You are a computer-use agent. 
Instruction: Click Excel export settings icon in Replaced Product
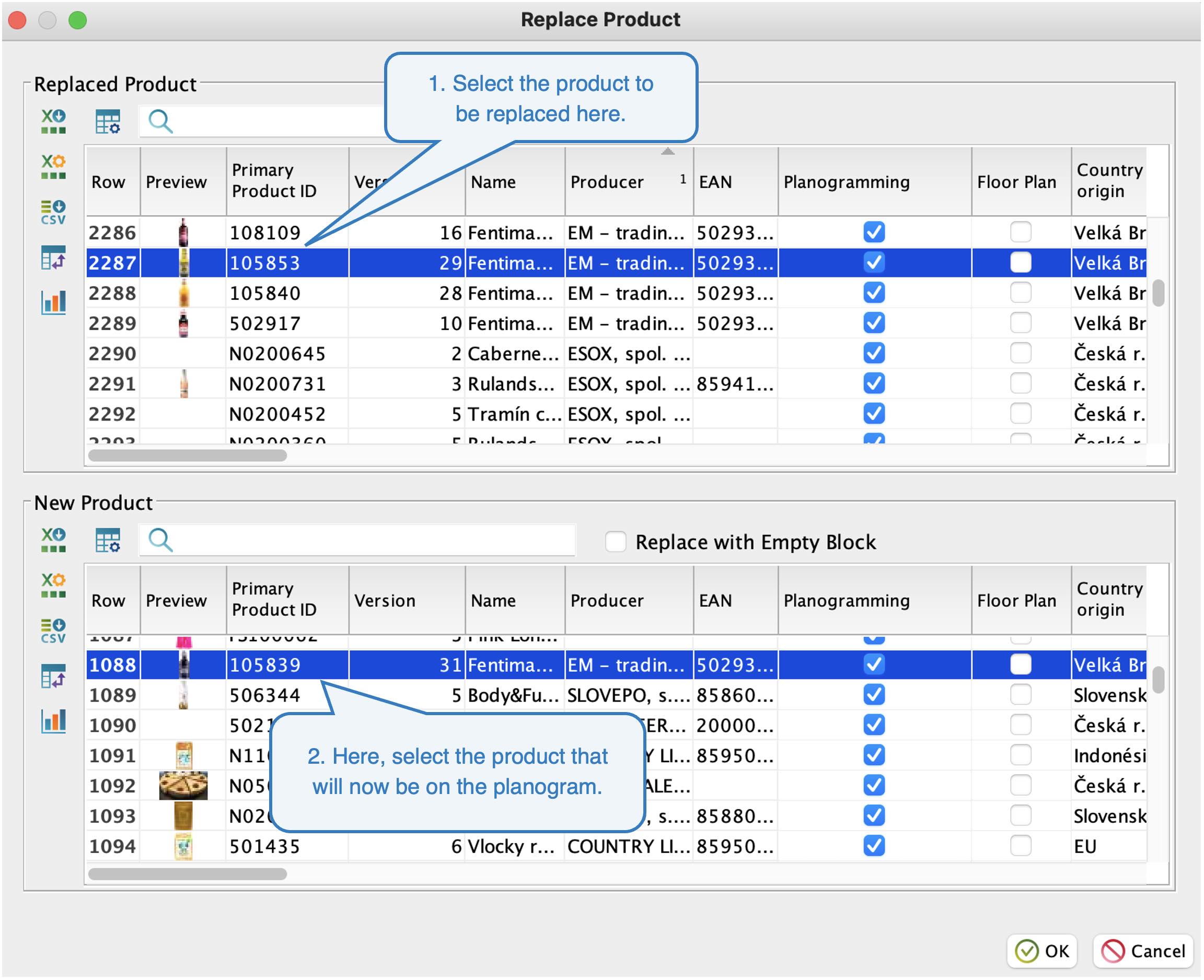pos(54,167)
